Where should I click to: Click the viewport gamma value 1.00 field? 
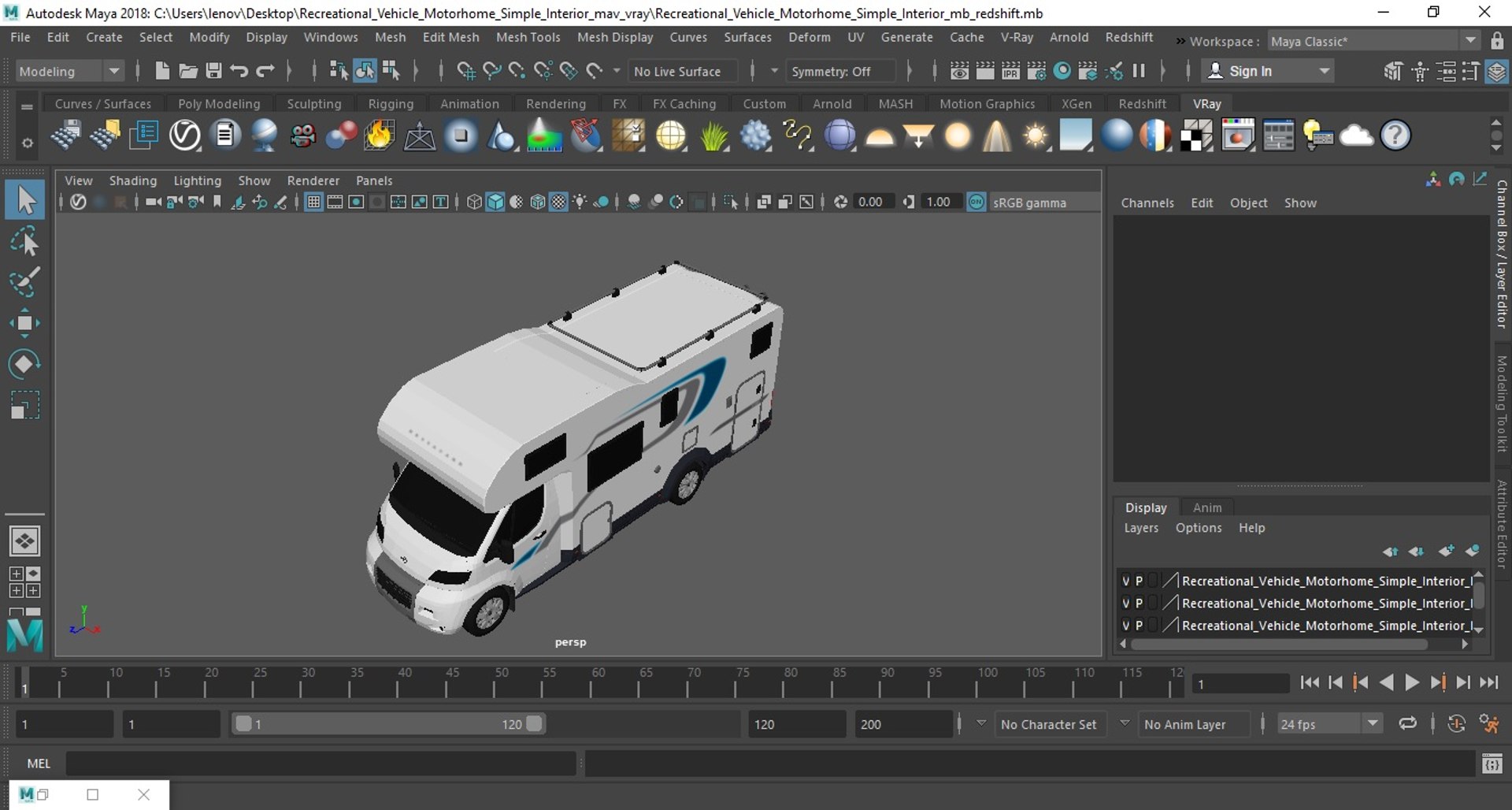(x=940, y=202)
